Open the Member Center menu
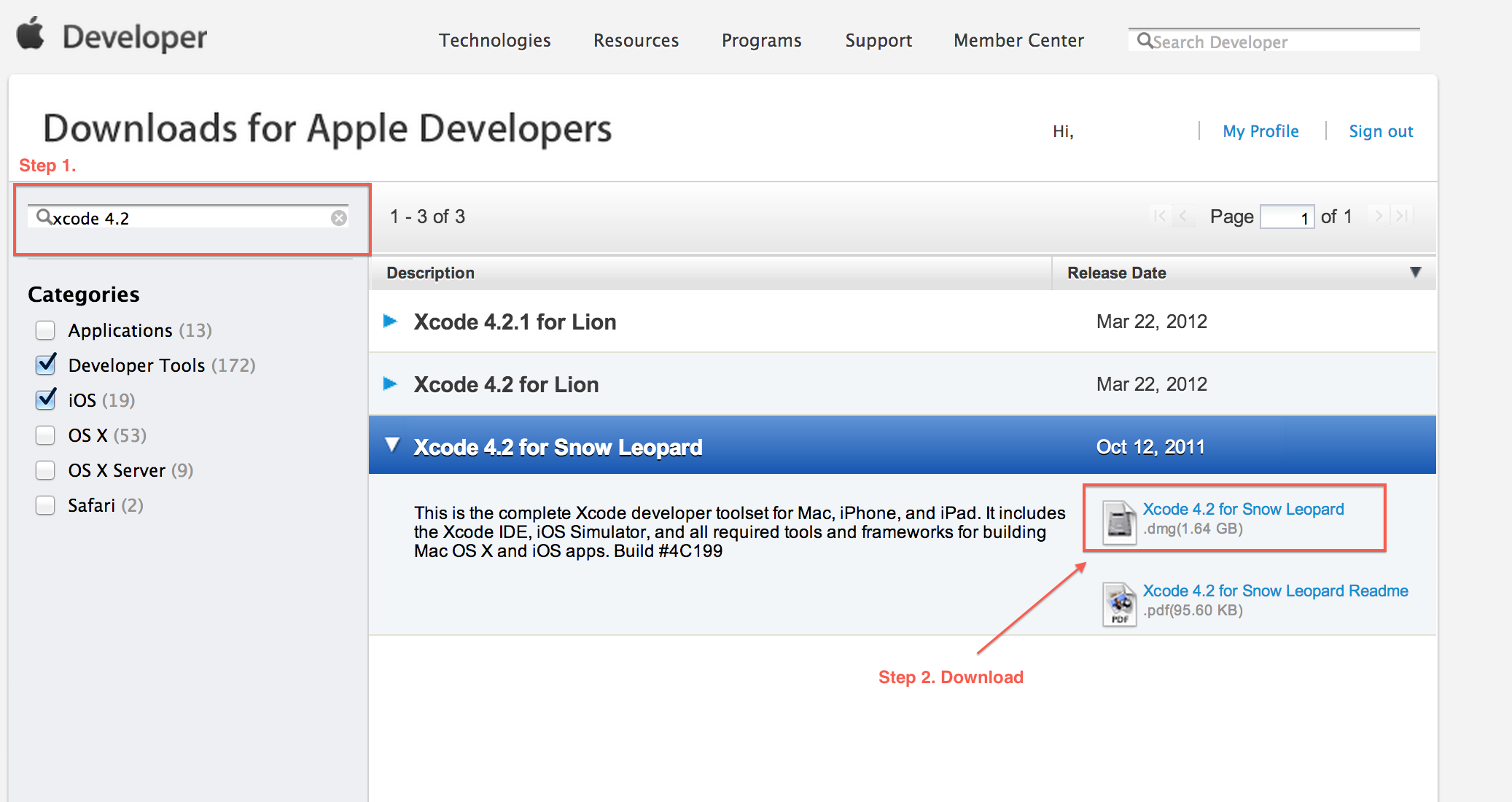The image size is (1512, 802). (x=1018, y=40)
